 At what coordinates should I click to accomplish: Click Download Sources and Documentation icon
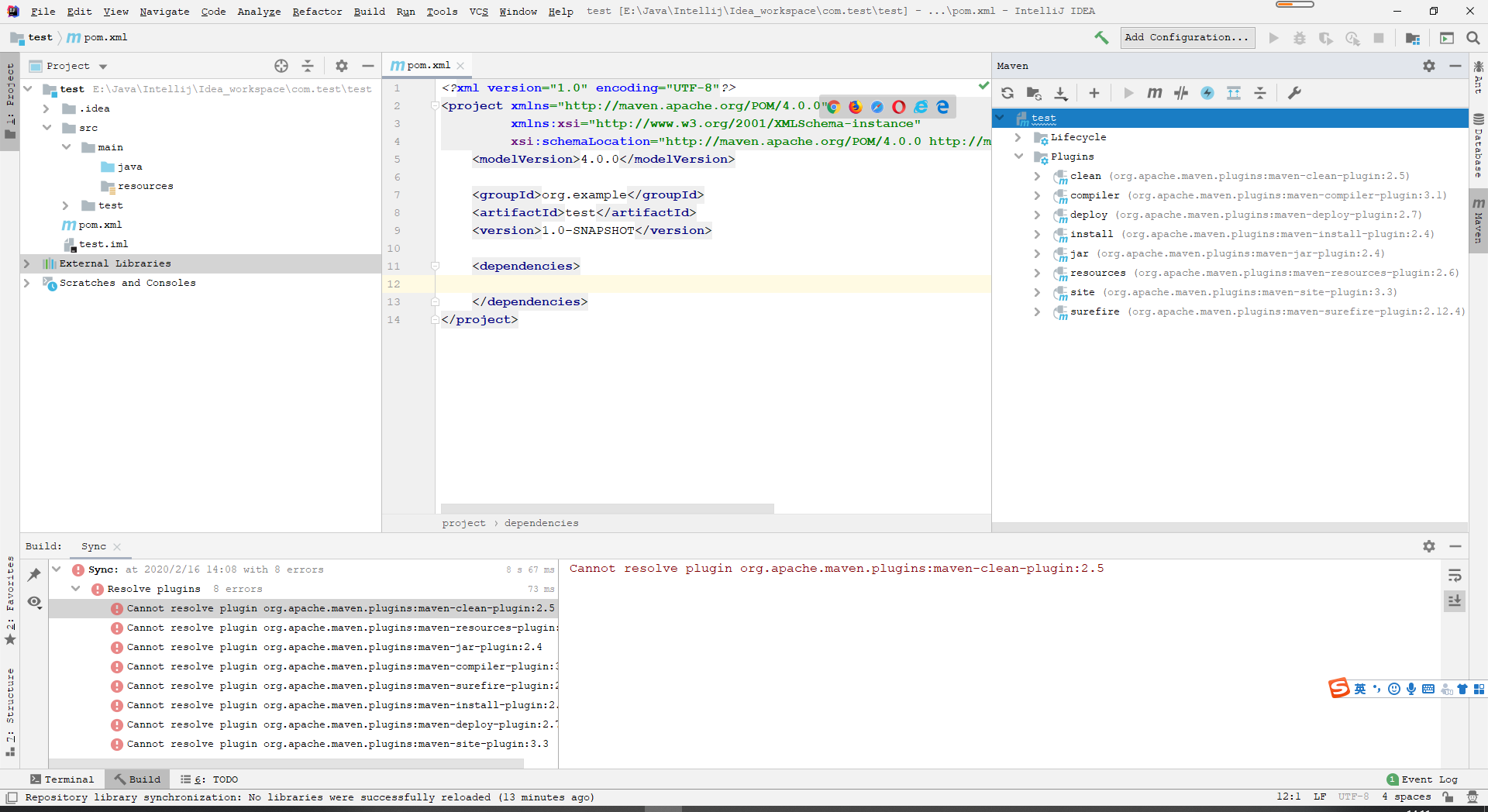tap(1061, 93)
